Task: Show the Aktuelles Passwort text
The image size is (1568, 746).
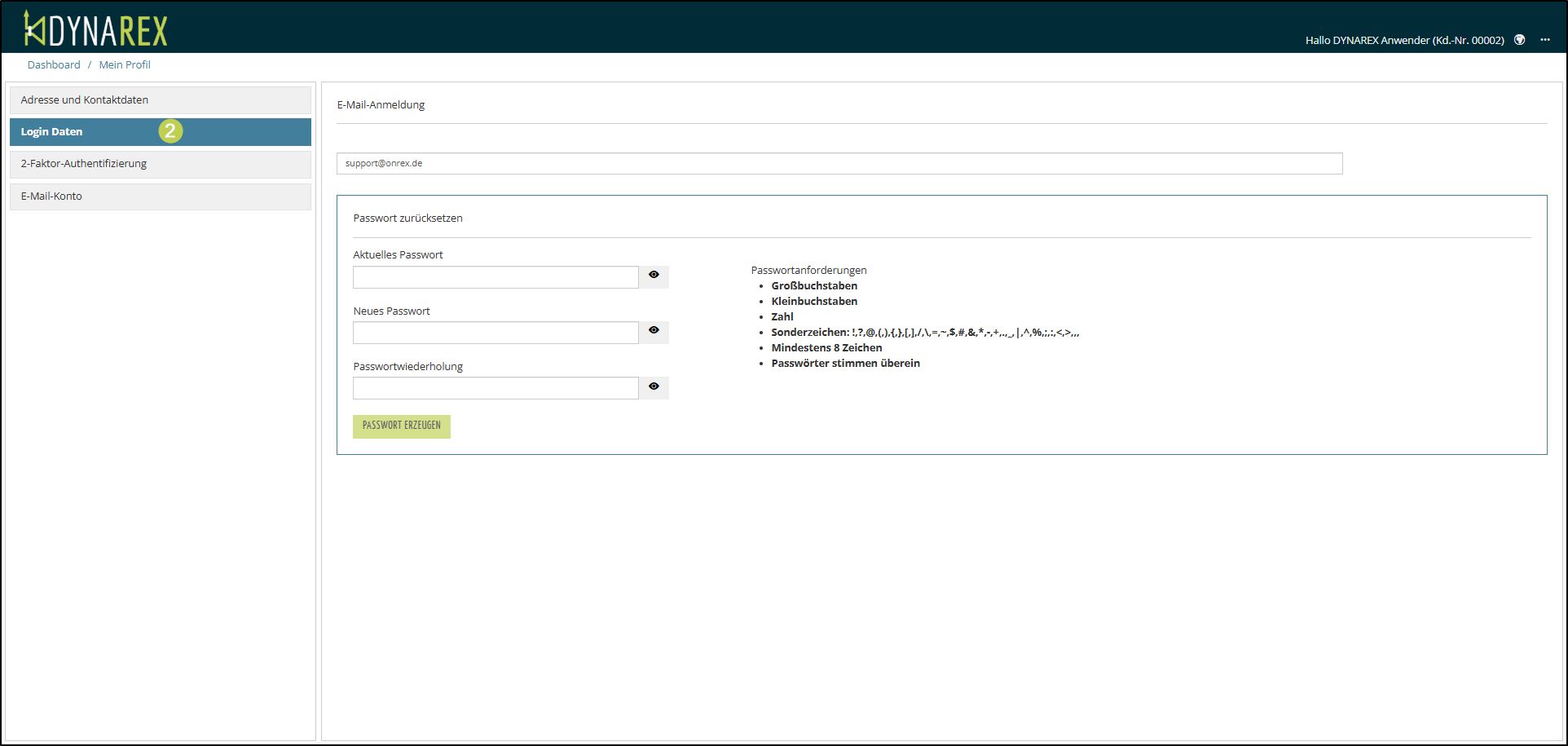Action: tap(654, 276)
